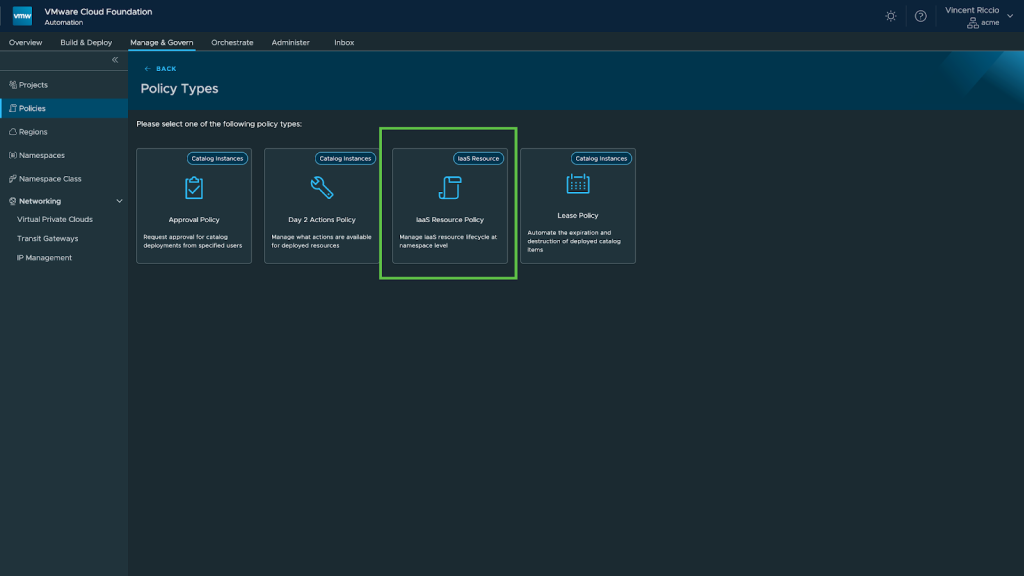
Task: Click the Approval Policy clipboard icon
Action: (194, 187)
